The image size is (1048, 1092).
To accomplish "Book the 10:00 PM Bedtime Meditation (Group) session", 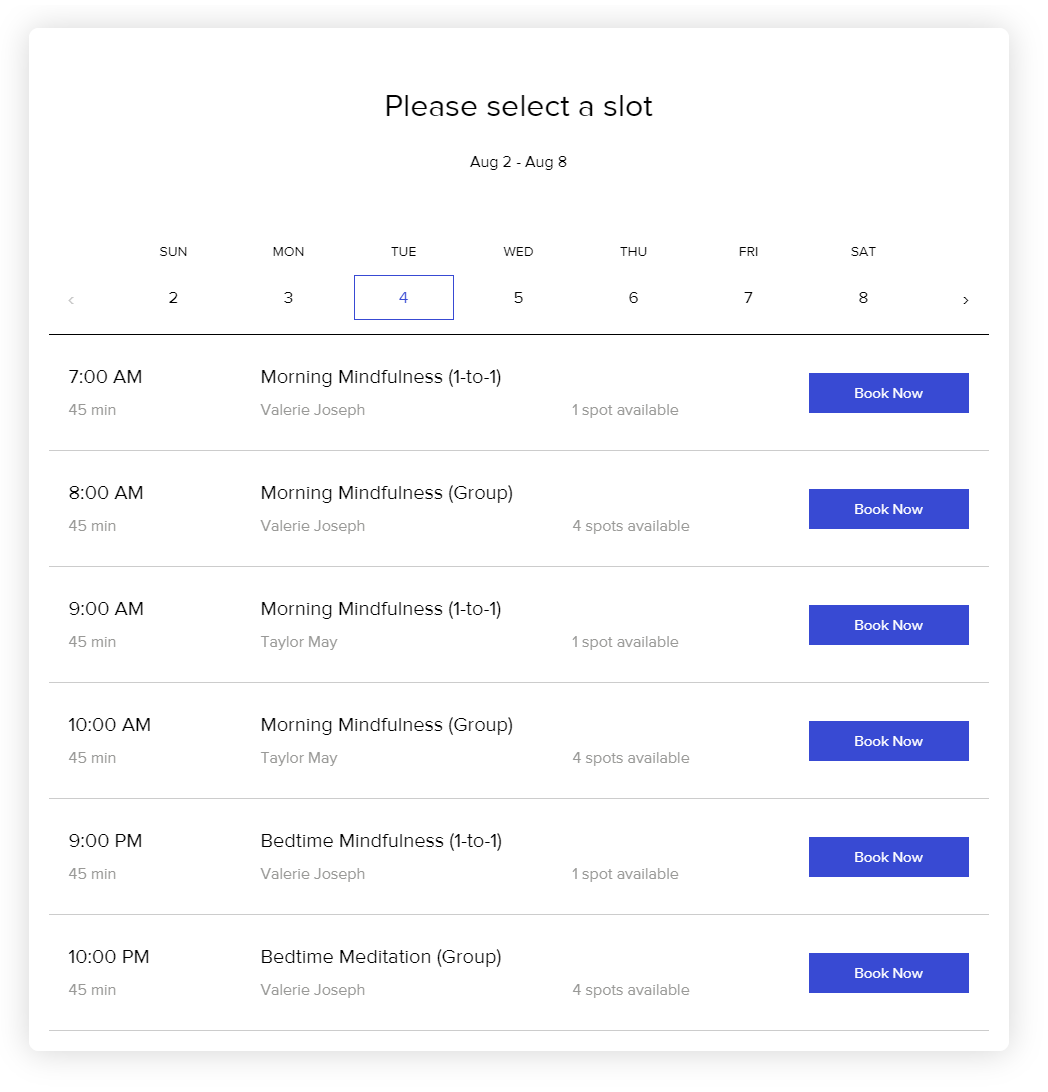I will tap(888, 973).
